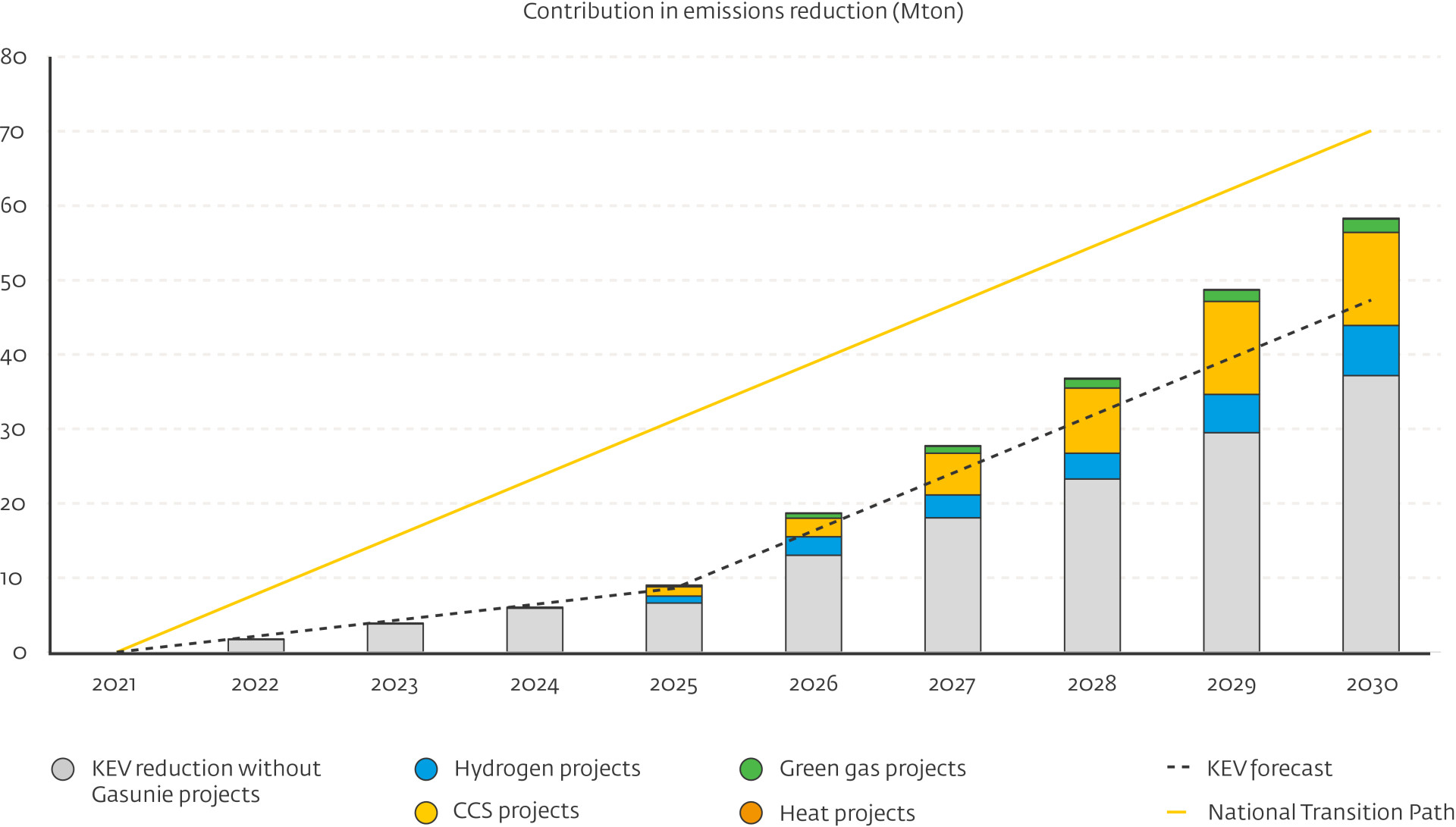
Task: Pick the yellow CCS segment of 2030 bar
Action: (x=1371, y=279)
